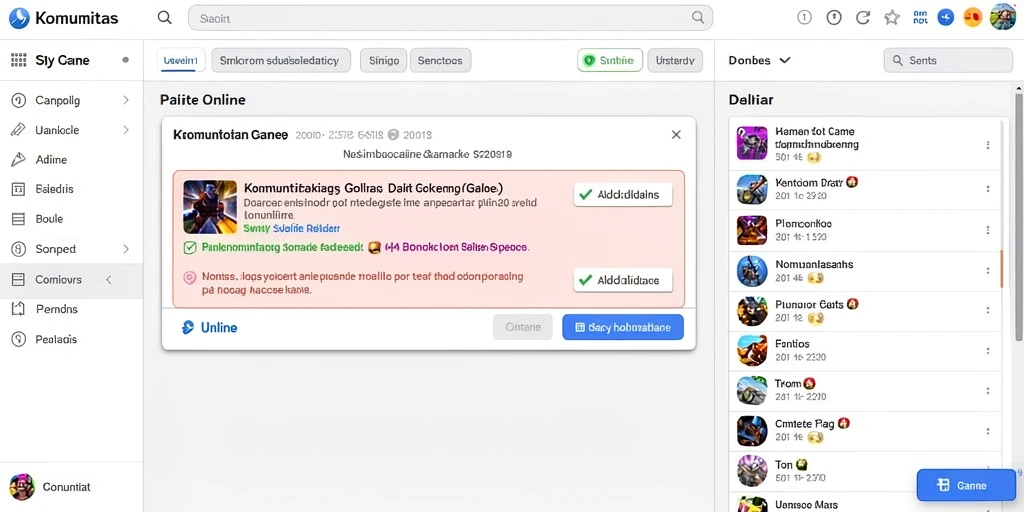Viewport: 1024px width, 512px height.
Task: Expand the Canpollg sidebar item chevron
Action: (x=126, y=100)
